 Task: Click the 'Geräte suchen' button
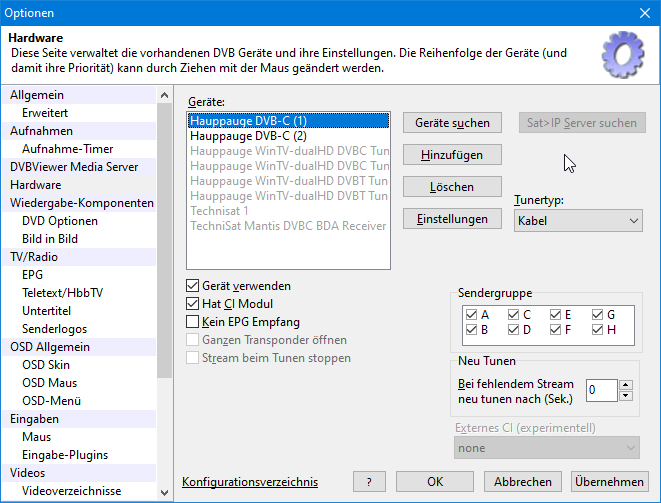(452, 123)
